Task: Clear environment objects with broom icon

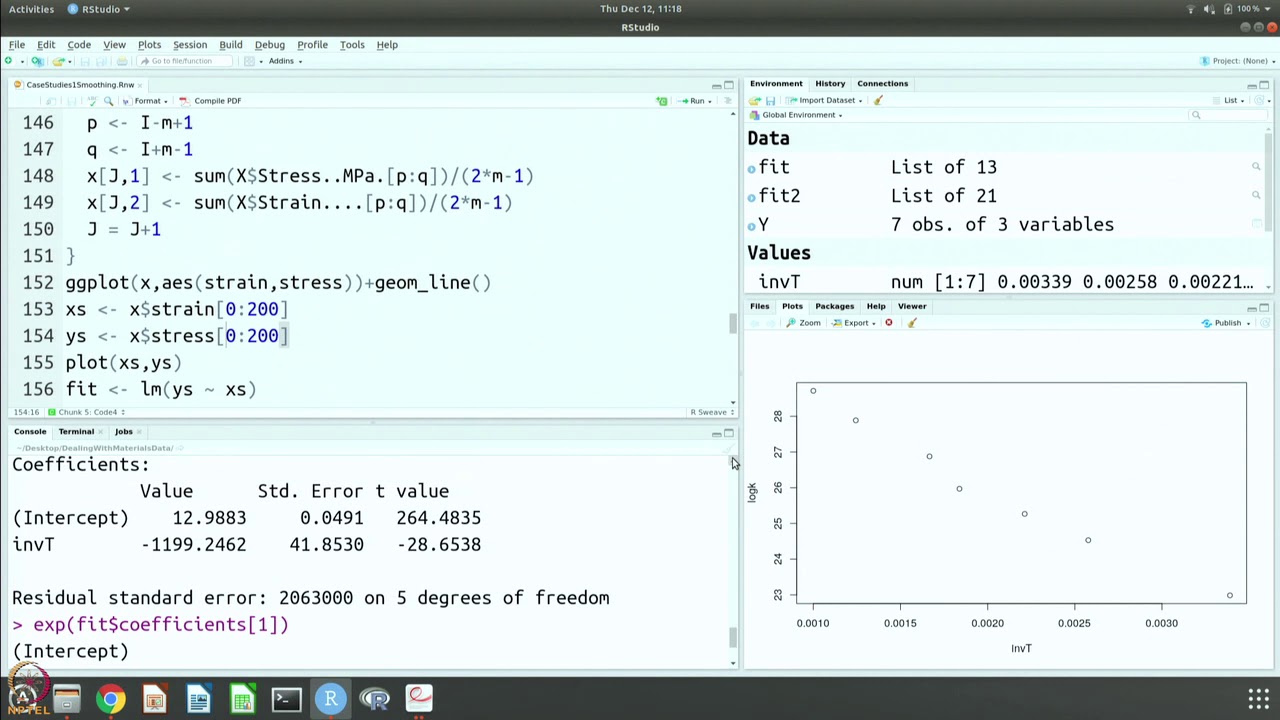Action: [x=878, y=100]
